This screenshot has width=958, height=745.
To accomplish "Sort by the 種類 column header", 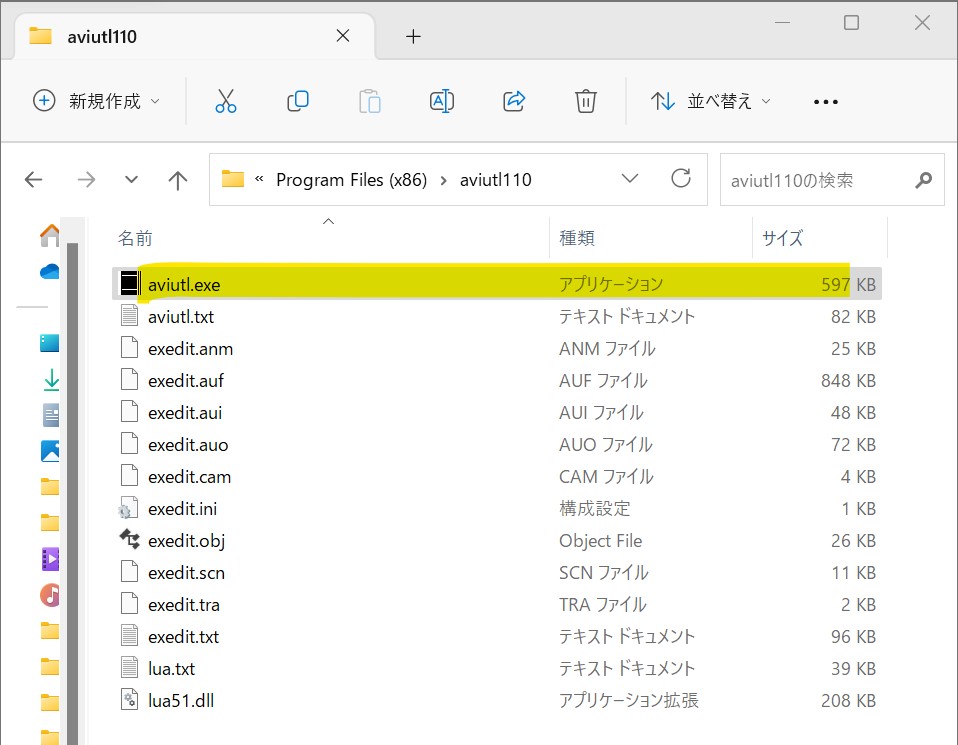I will (x=577, y=238).
